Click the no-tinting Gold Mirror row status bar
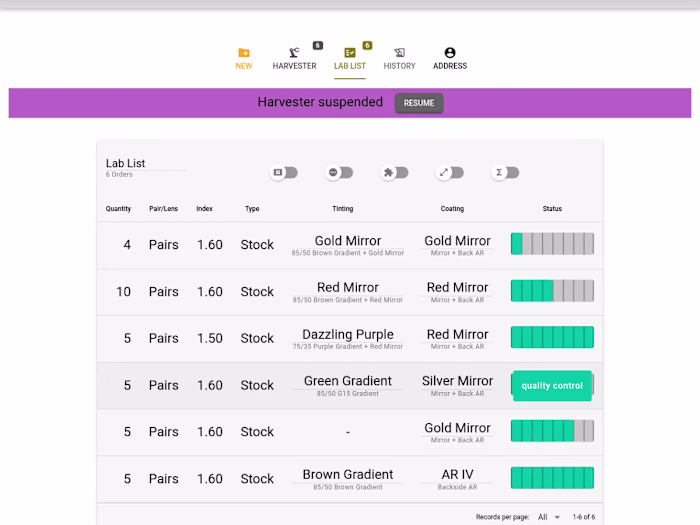 click(552, 431)
